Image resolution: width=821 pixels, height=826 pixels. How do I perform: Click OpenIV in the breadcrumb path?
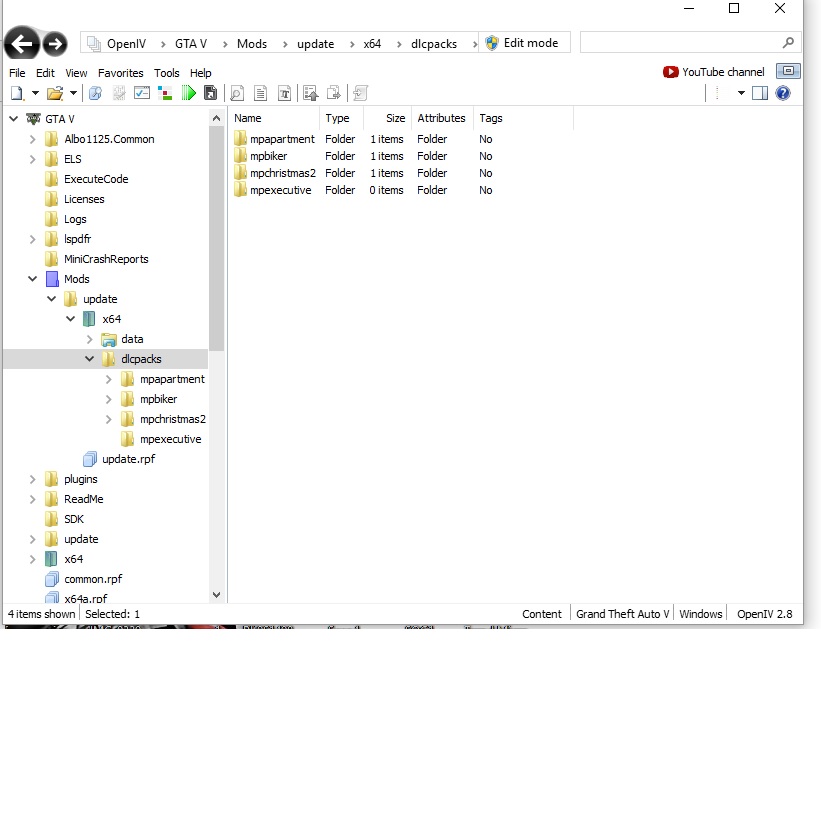[126, 44]
